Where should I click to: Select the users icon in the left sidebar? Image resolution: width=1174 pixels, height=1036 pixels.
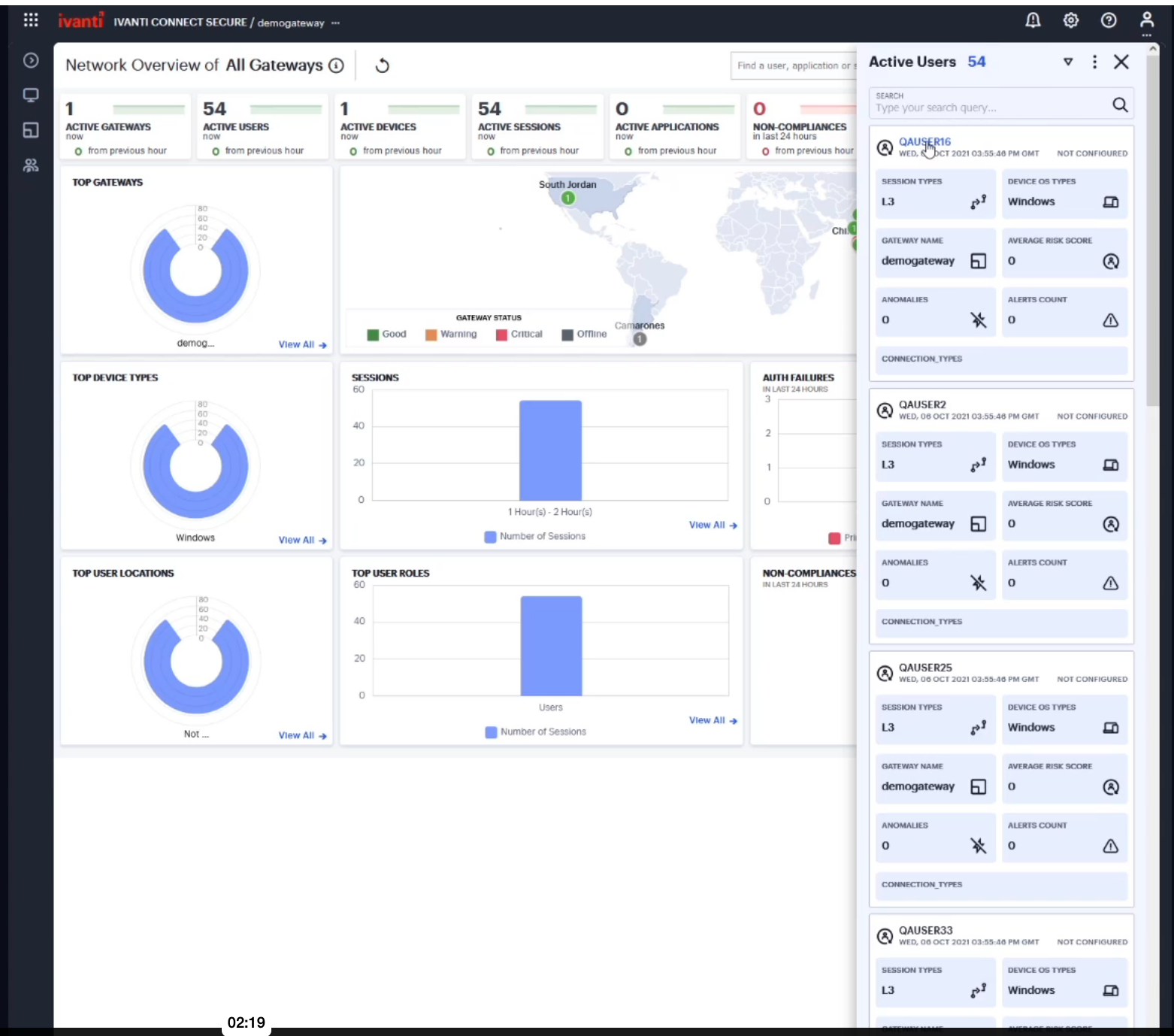tap(30, 165)
